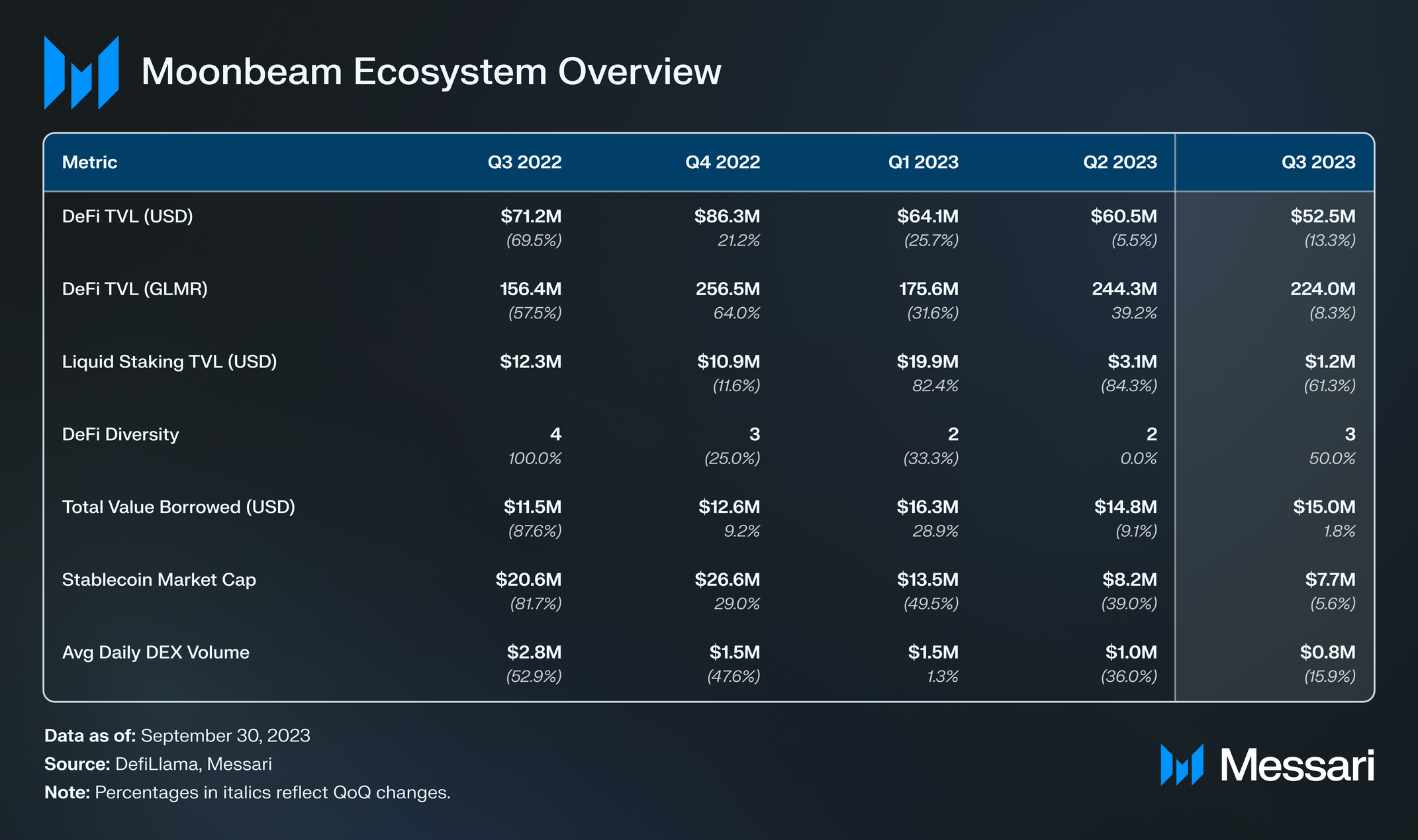Click the Messari logo beside the title
Viewport: 1418px width, 840px height.
(81, 73)
